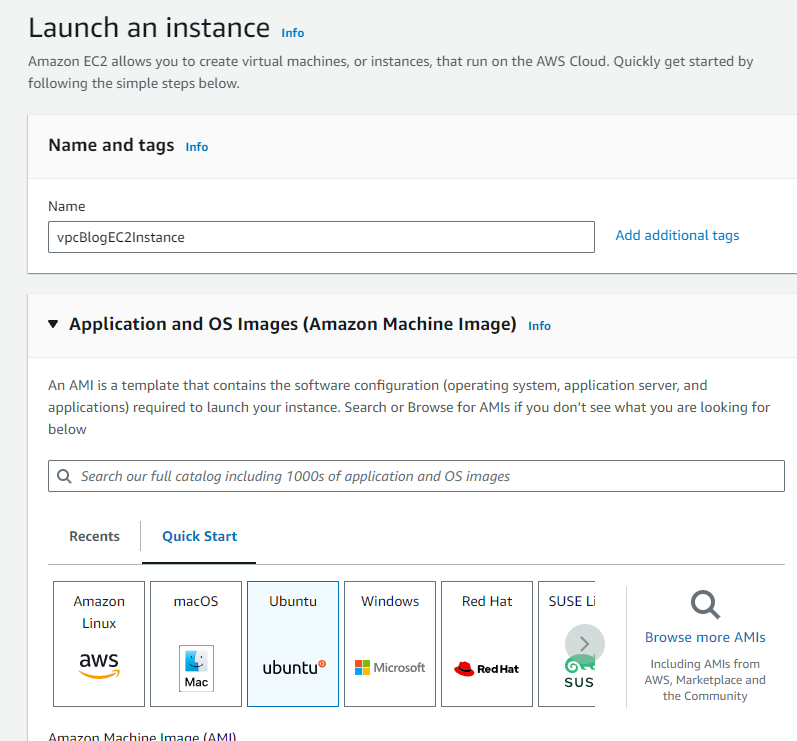Open the Browse more AMIs link
Image resolution: width=797 pixels, height=741 pixels.
click(x=705, y=637)
